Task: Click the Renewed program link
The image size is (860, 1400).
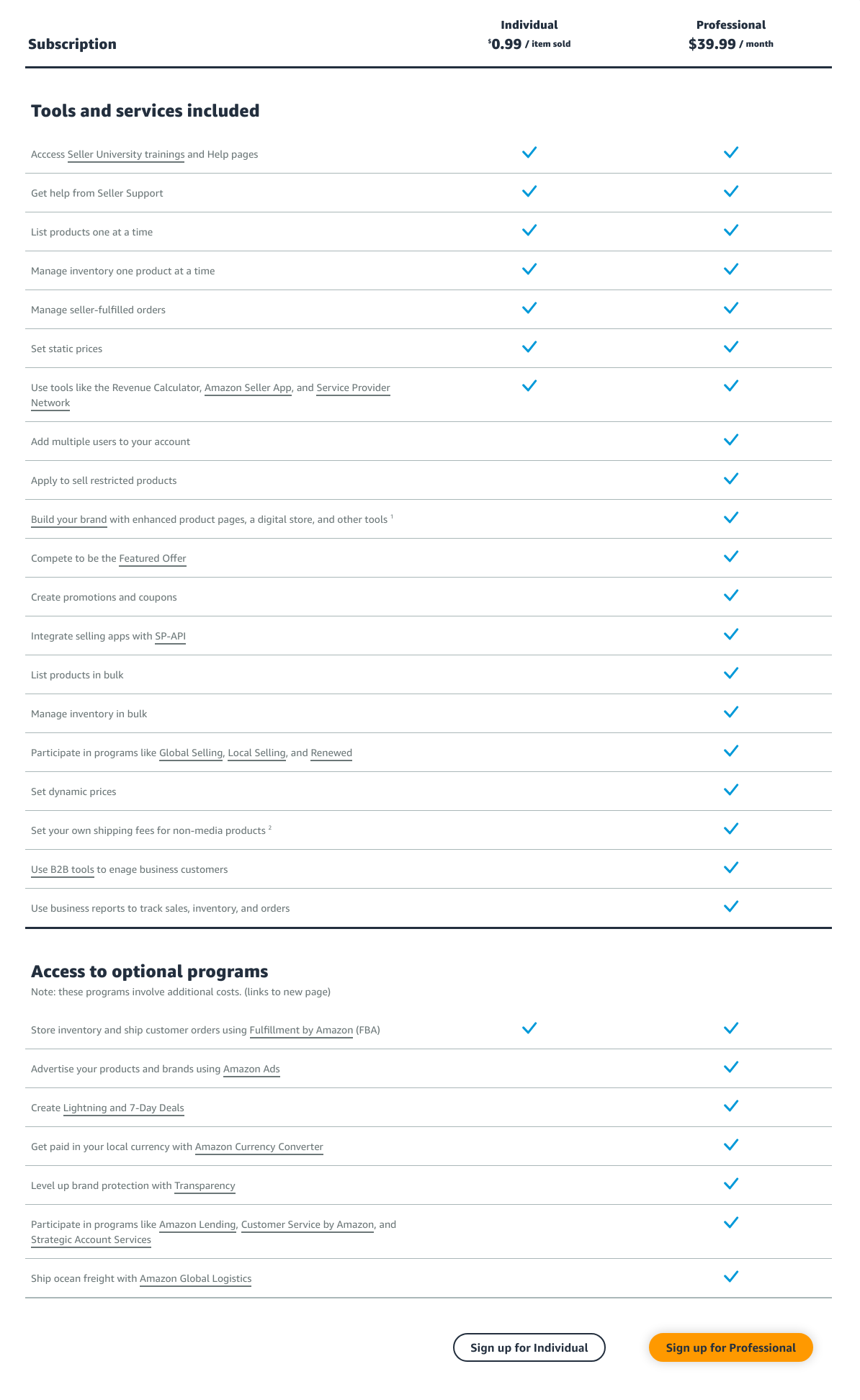Action: (x=331, y=753)
